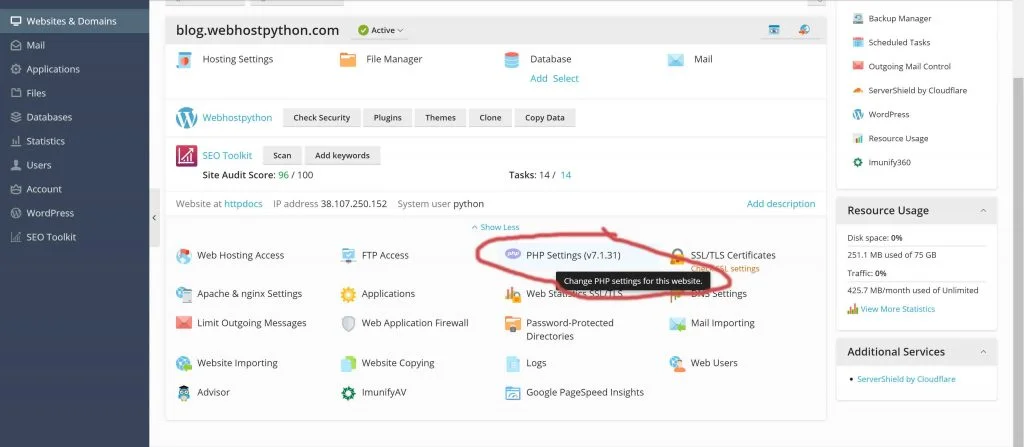Open ServerShield by Cloudflare under Additional Services

[x=906, y=379]
